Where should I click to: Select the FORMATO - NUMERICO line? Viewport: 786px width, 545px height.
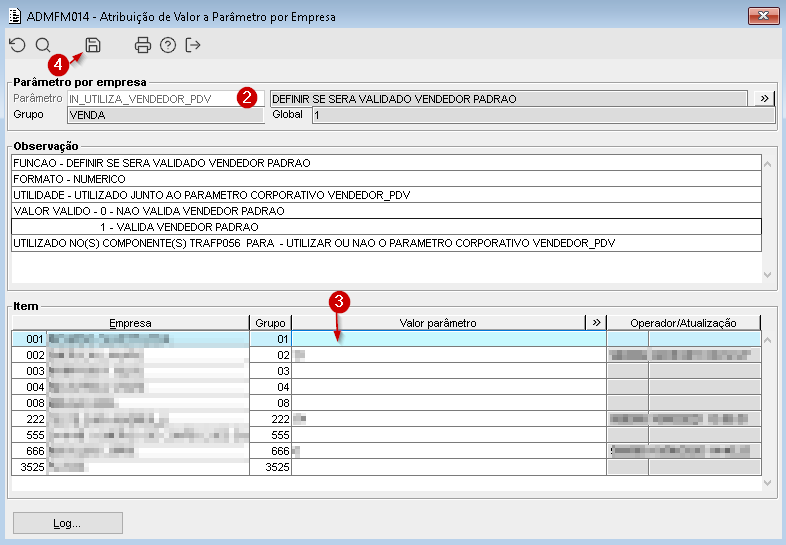click(386, 179)
